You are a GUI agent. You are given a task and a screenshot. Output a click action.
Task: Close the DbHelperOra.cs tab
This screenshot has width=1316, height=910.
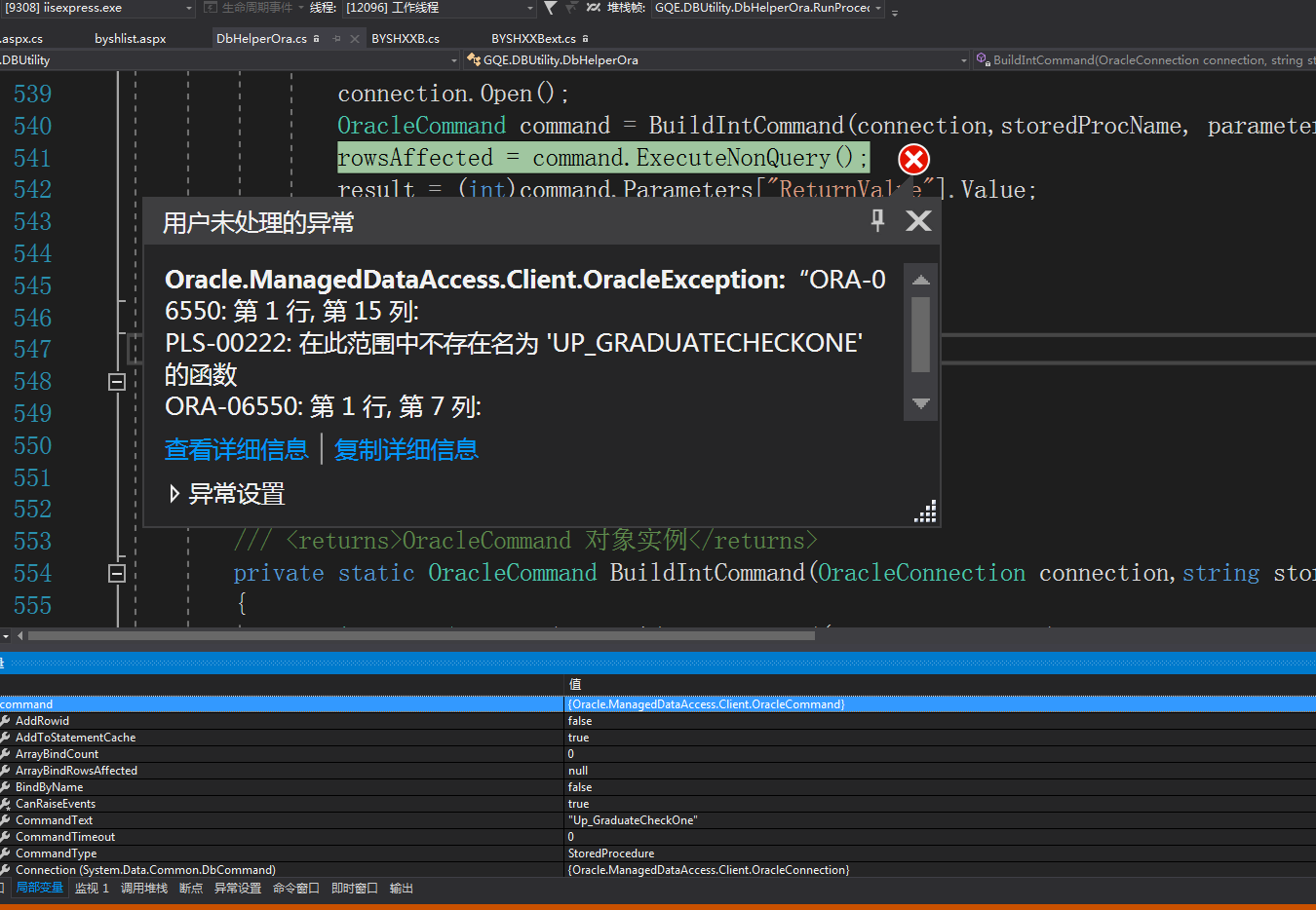click(x=354, y=39)
